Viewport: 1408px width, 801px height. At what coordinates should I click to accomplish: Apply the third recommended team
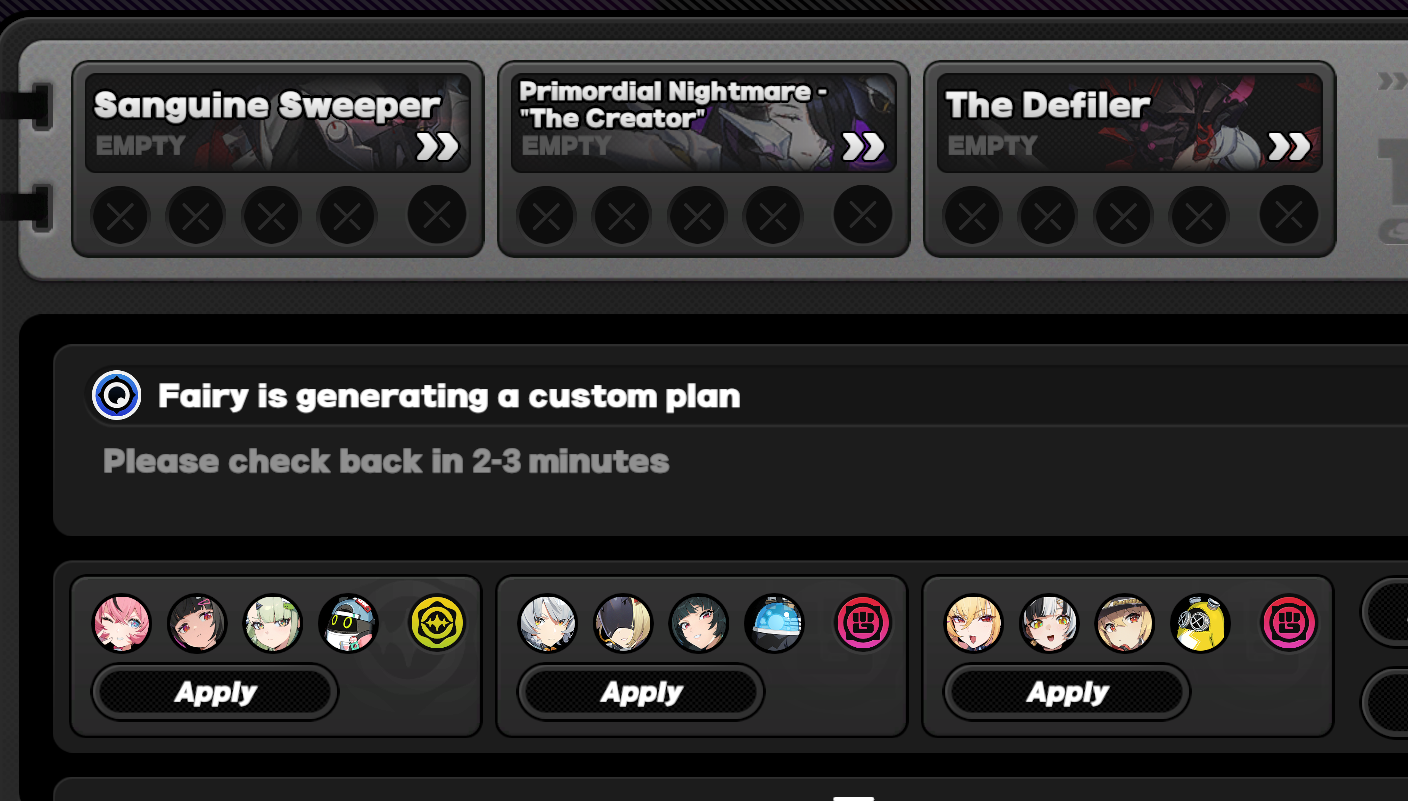(x=1067, y=692)
